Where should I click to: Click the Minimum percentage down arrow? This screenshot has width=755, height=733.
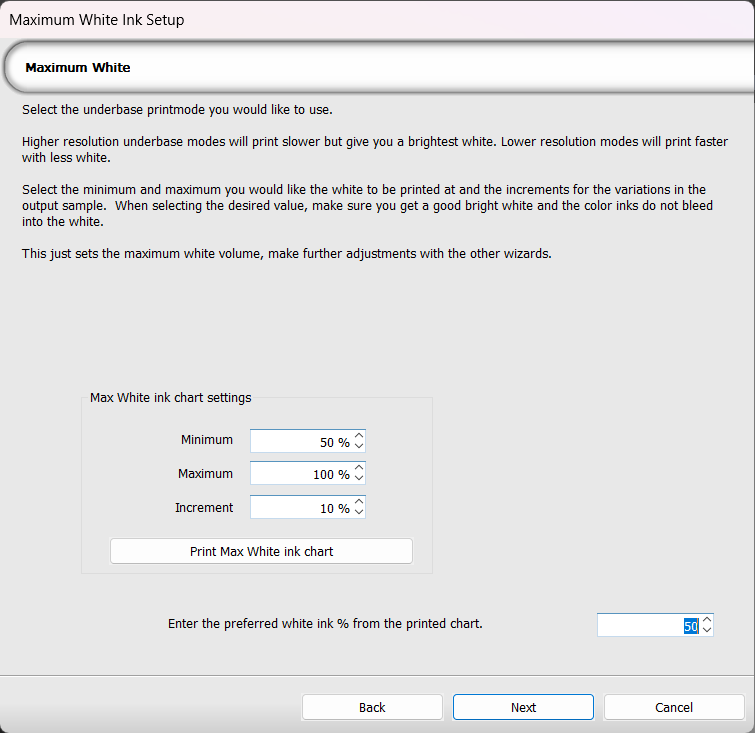(360, 447)
